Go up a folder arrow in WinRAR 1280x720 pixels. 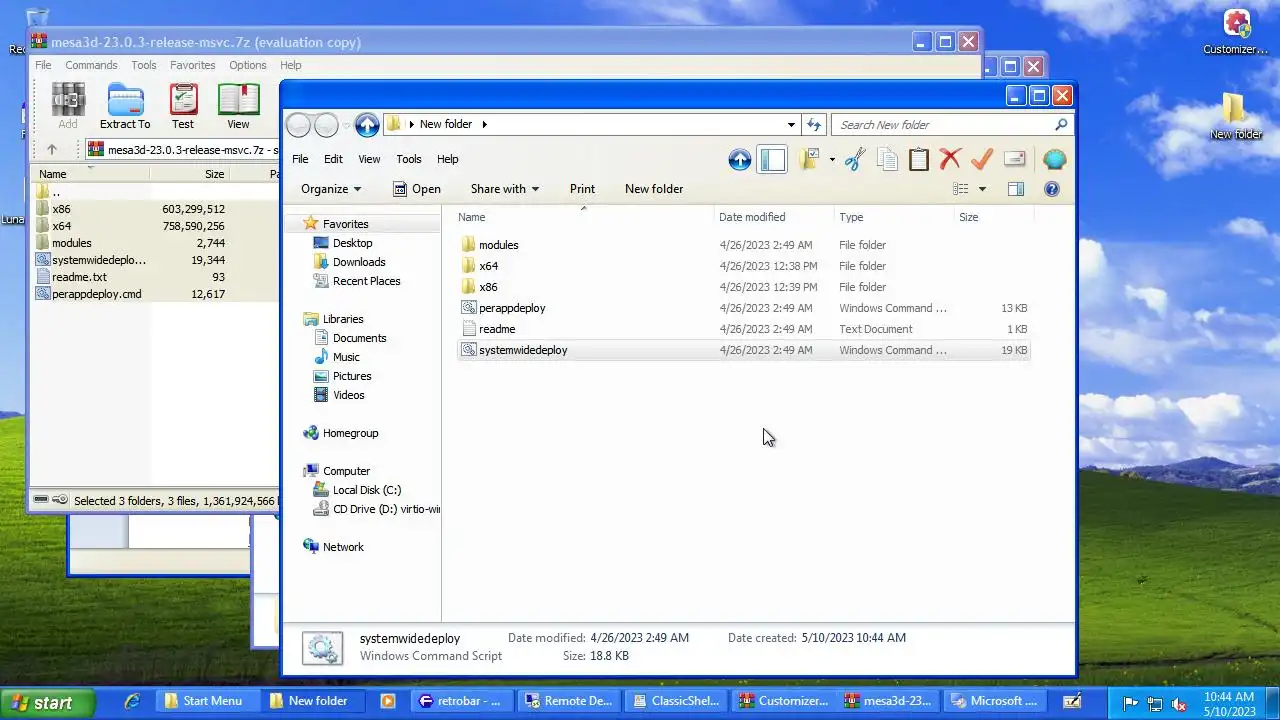tap(52, 150)
